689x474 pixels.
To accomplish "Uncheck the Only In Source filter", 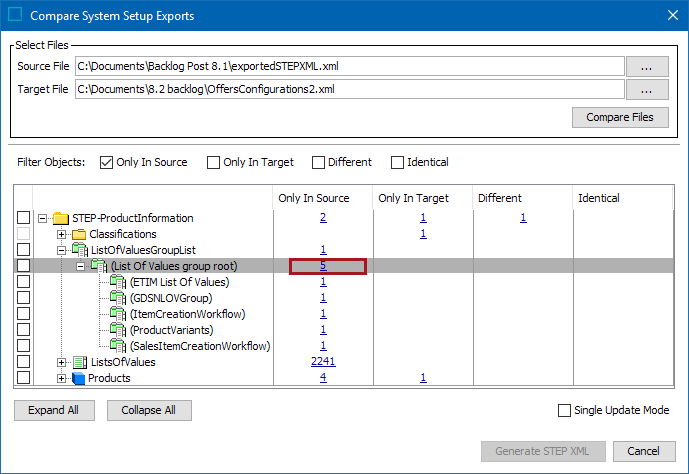I will [107, 162].
